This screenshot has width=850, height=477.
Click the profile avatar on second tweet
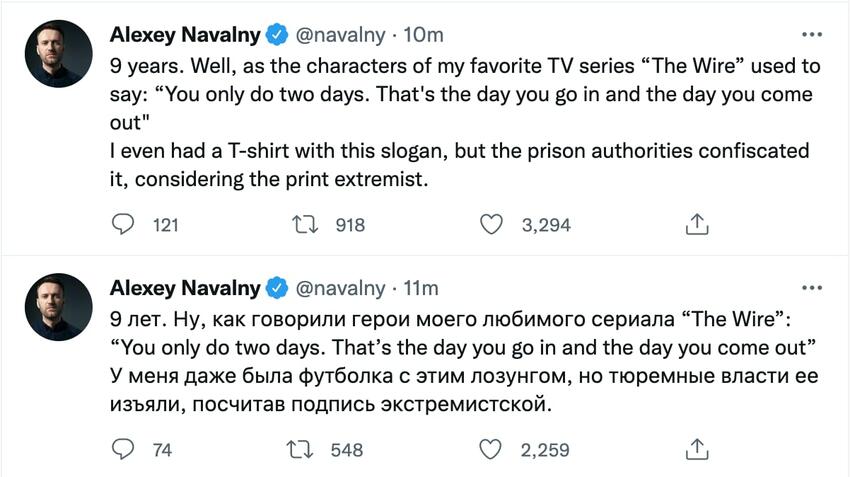[58, 307]
